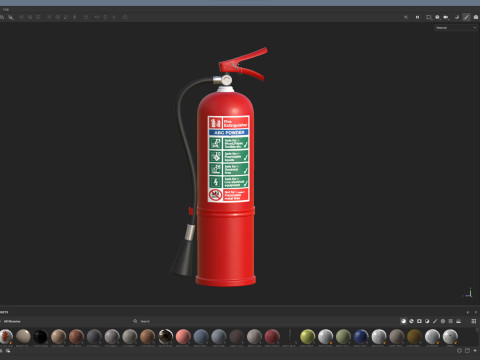Click the symmetry icon left of pause
The image size is (480, 360).
[406, 17]
